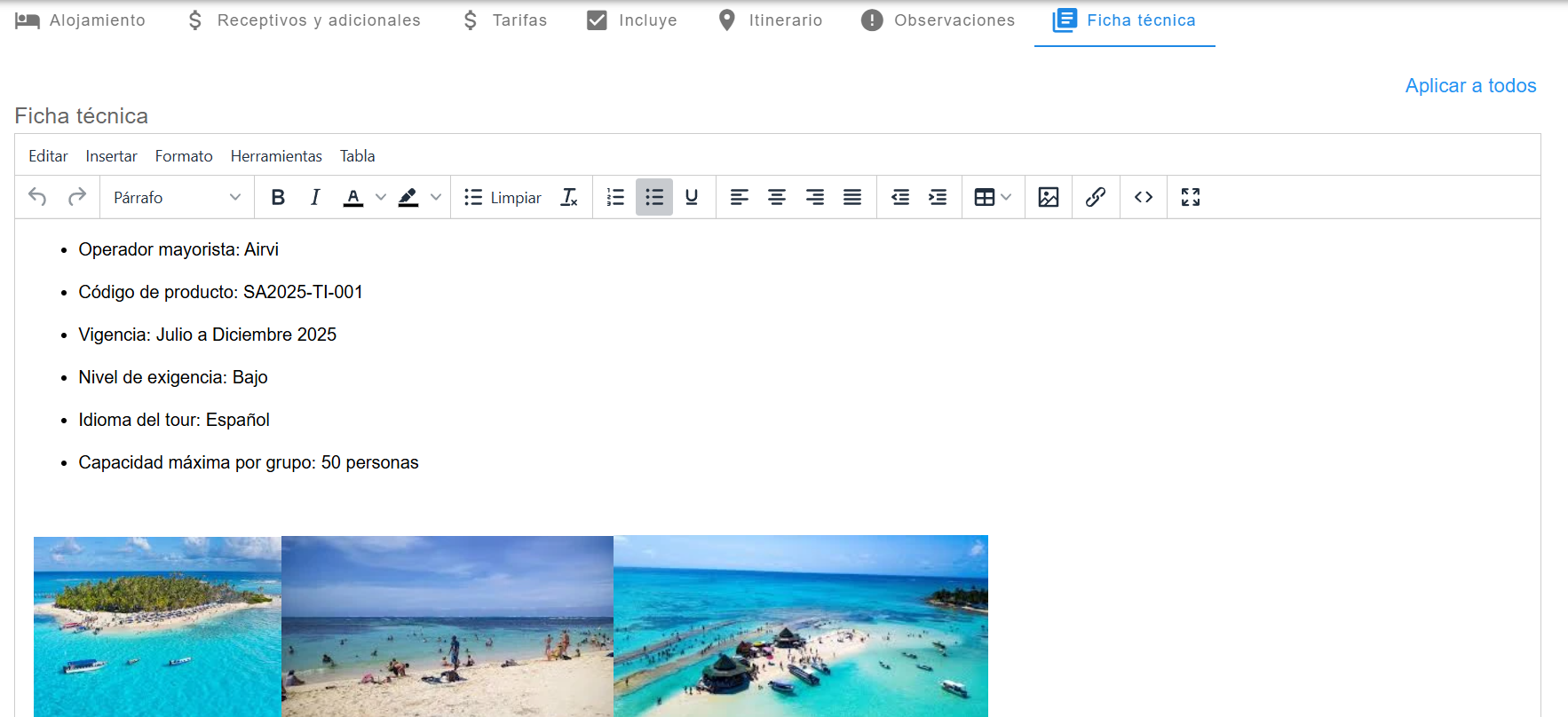This screenshot has height=717, width=1568.
Task: Click the Undo arrow icon
Action: 37,197
